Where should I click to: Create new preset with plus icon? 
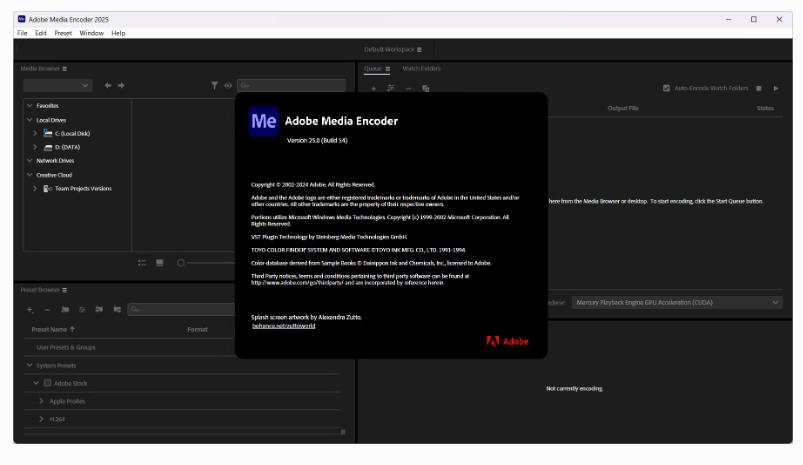pyautogui.click(x=30, y=310)
